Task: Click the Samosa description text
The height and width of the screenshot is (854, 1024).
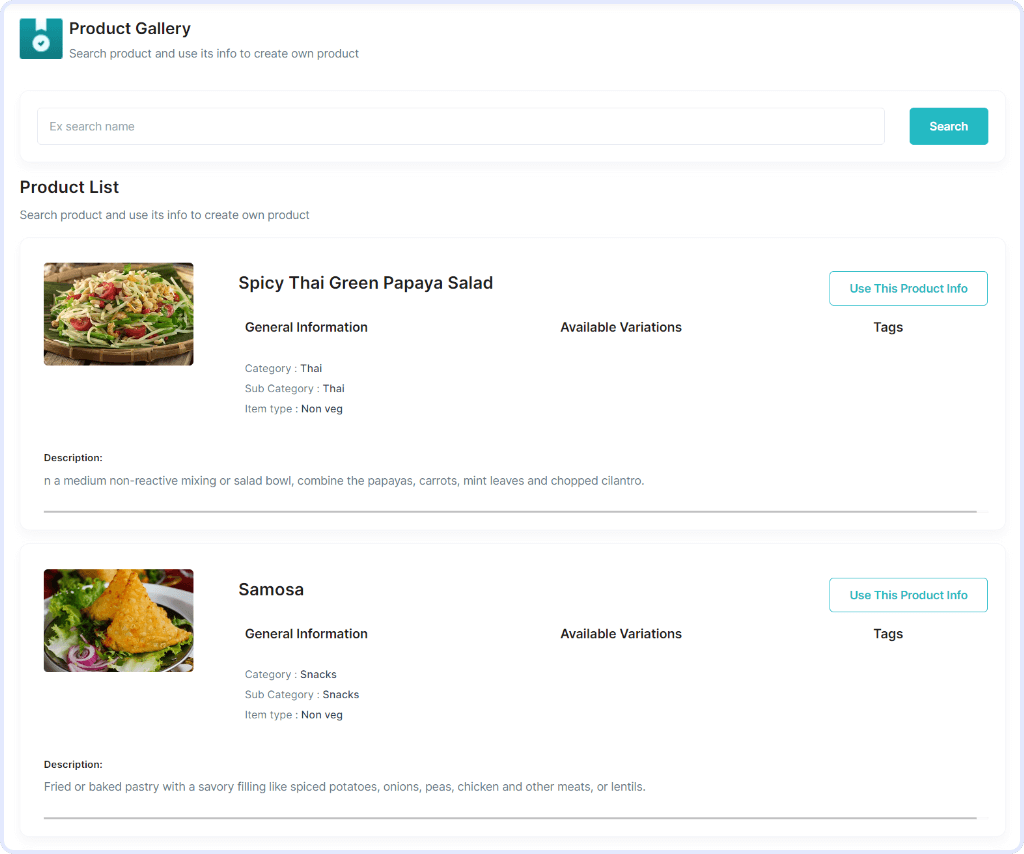Action: tap(345, 787)
